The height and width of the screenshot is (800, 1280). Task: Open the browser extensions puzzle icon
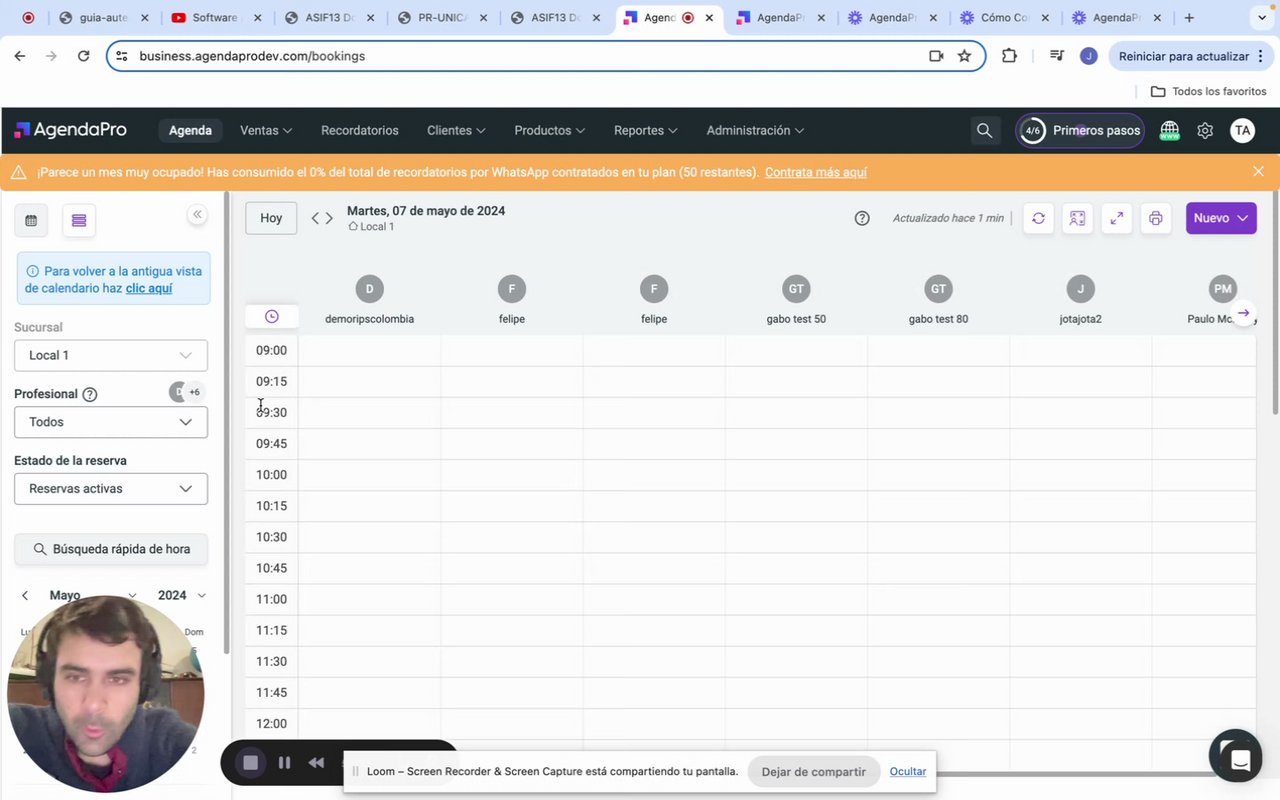1009,56
